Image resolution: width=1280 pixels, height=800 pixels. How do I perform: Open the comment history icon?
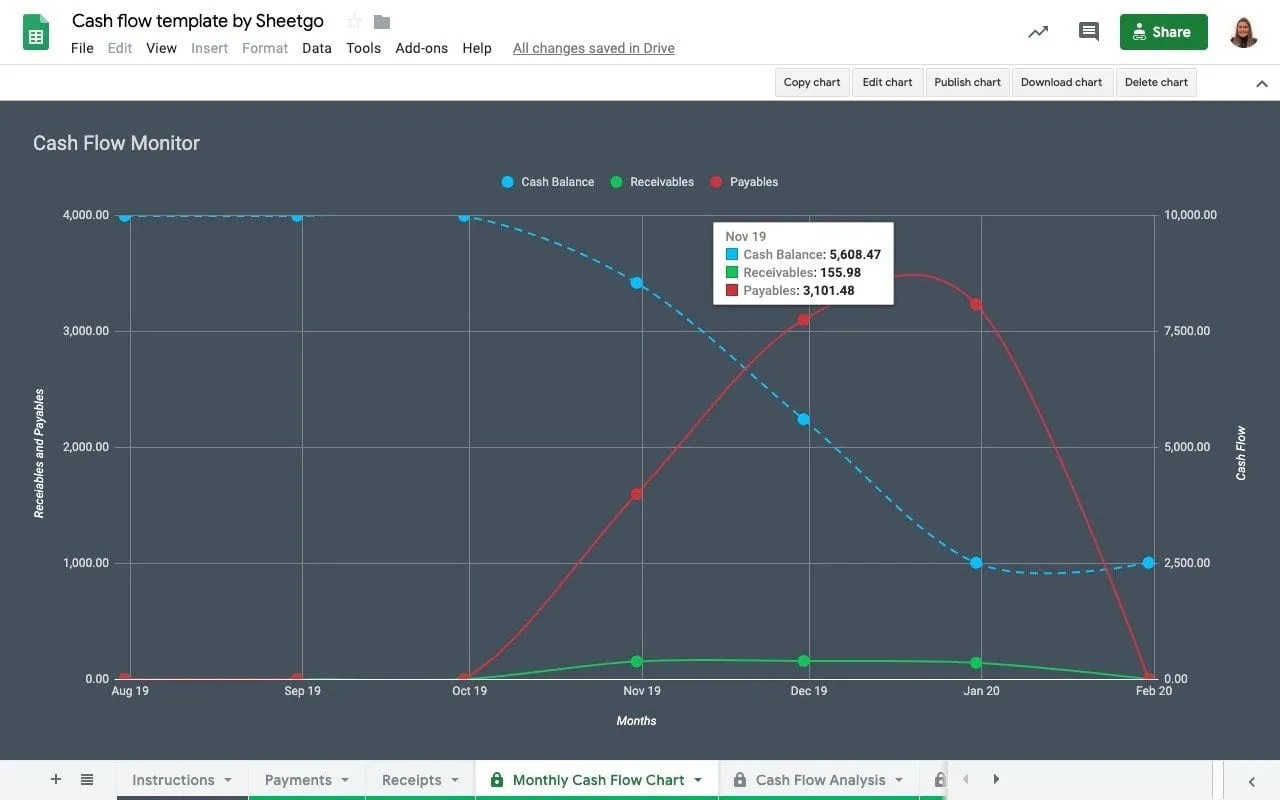coord(1088,31)
